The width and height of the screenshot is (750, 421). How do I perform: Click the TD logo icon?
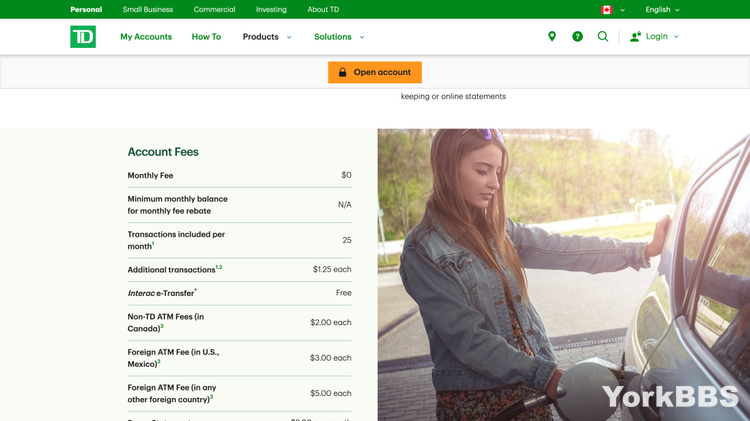coord(83,37)
